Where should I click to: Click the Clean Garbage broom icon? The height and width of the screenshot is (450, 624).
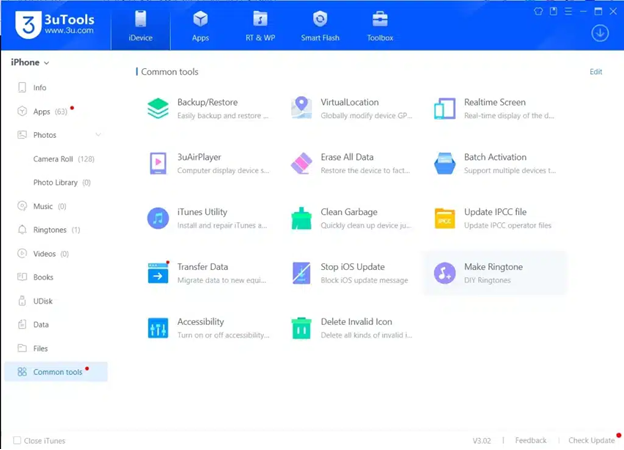(301, 218)
